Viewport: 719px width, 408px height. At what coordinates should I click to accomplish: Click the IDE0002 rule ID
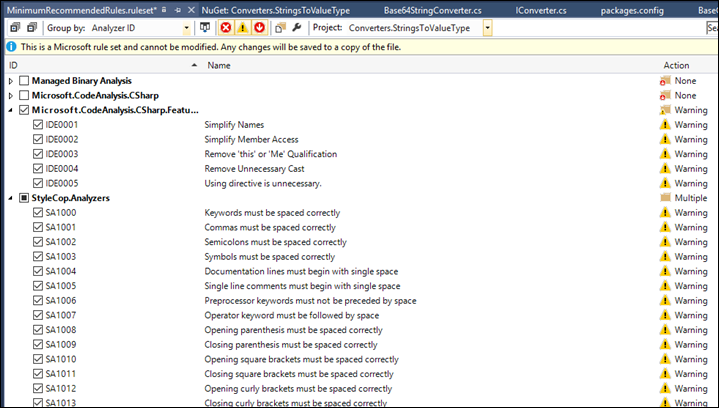click(x=61, y=139)
